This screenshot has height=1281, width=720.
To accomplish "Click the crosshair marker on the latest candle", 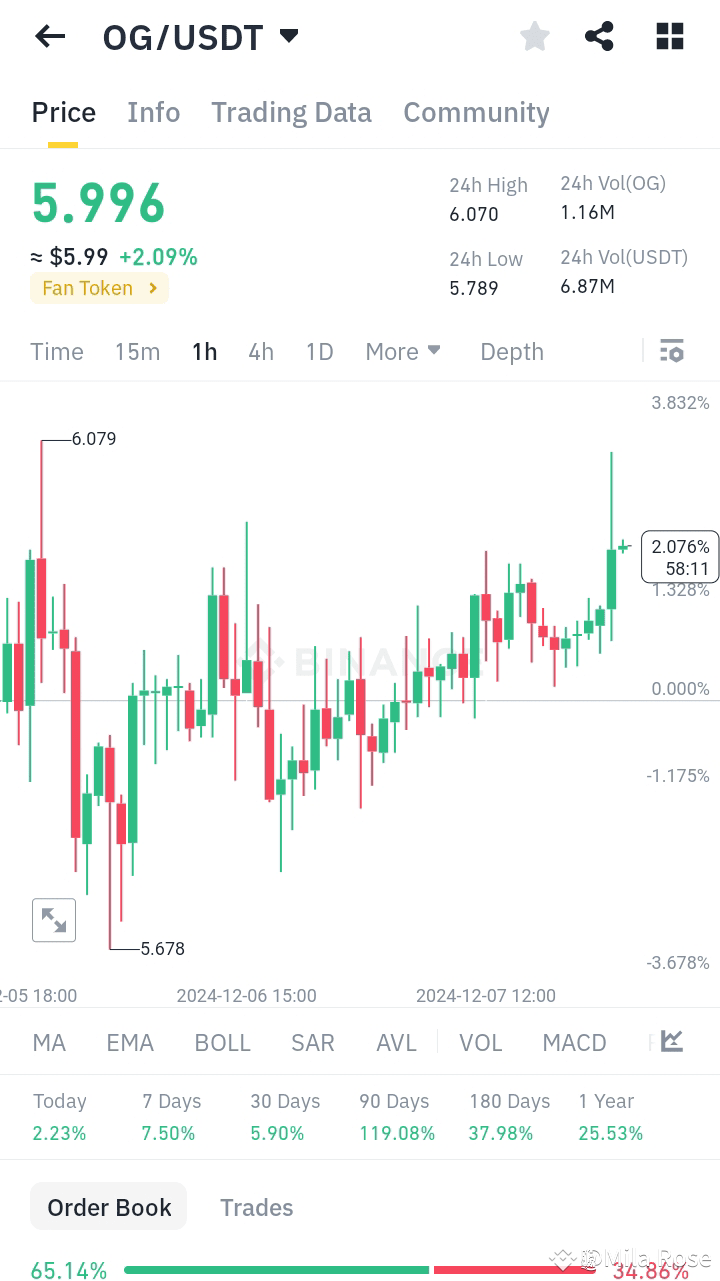I will point(622,547).
